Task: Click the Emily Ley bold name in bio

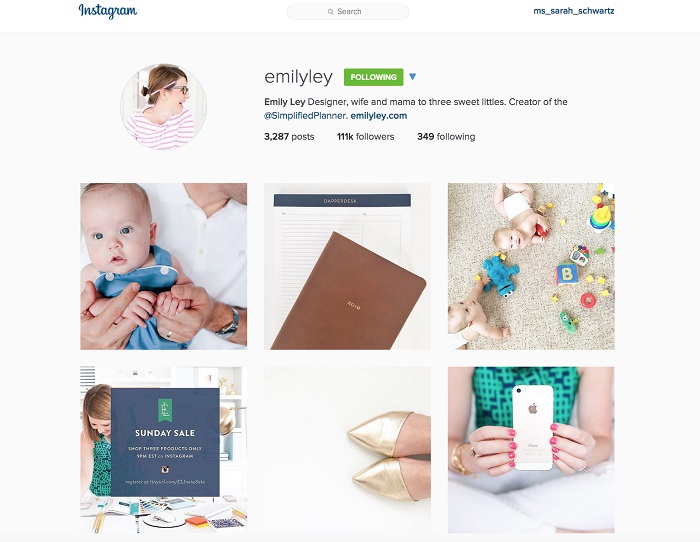Action: [x=284, y=102]
